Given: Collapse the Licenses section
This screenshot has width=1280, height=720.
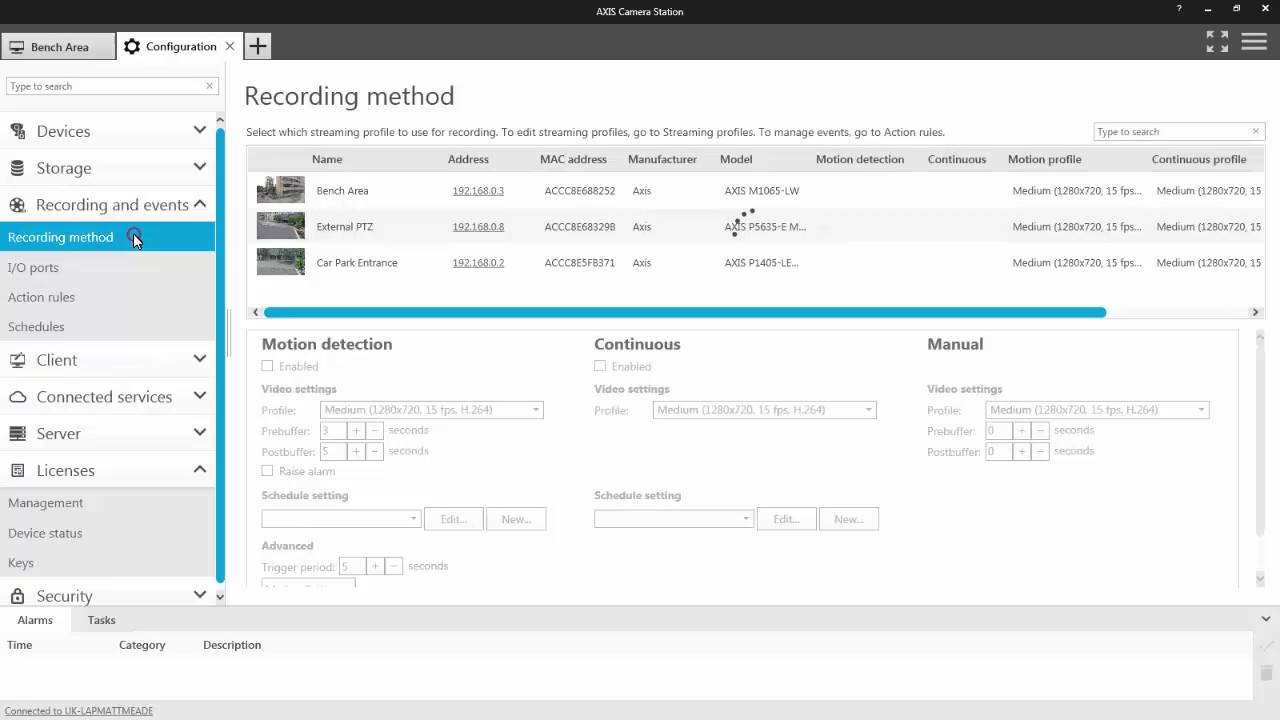Looking at the screenshot, I should [199, 470].
